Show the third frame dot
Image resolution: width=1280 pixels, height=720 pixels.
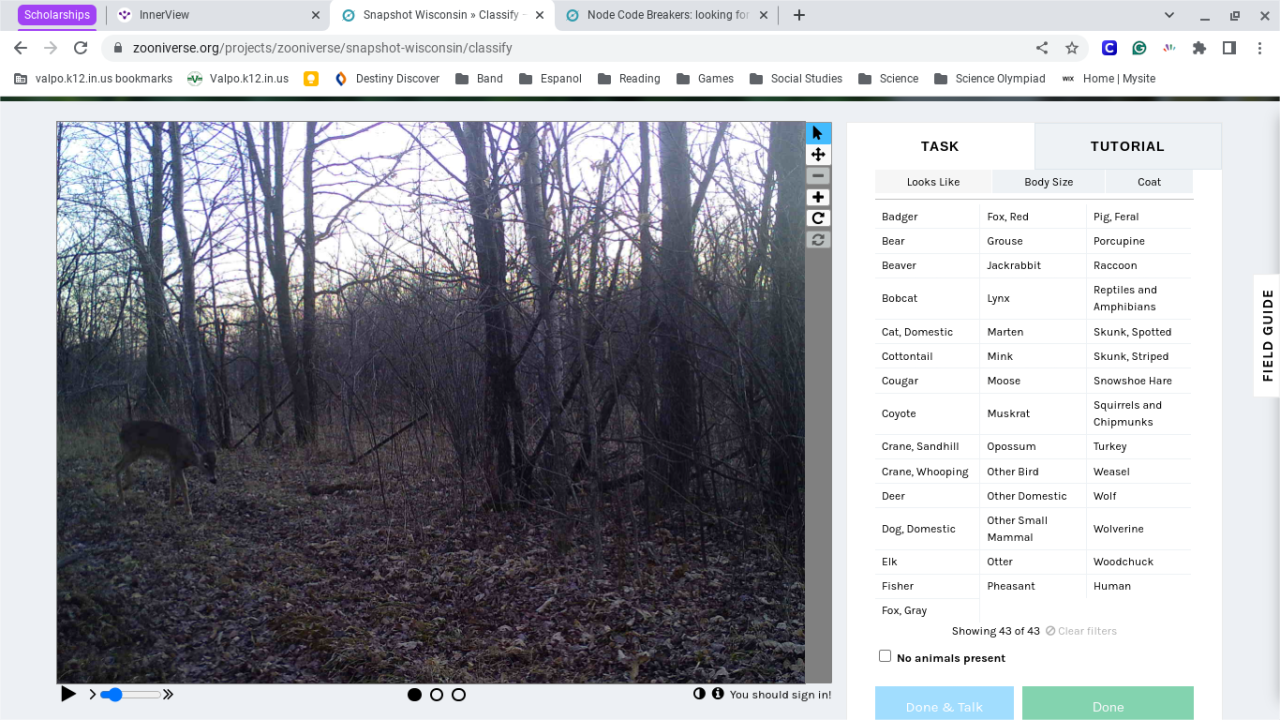coord(458,694)
